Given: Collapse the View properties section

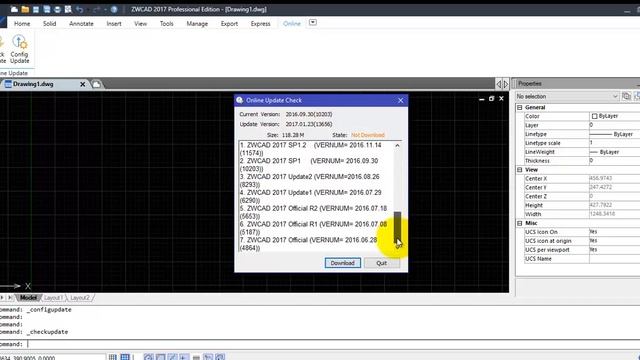Looking at the screenshot, I should tap(520, 170).
